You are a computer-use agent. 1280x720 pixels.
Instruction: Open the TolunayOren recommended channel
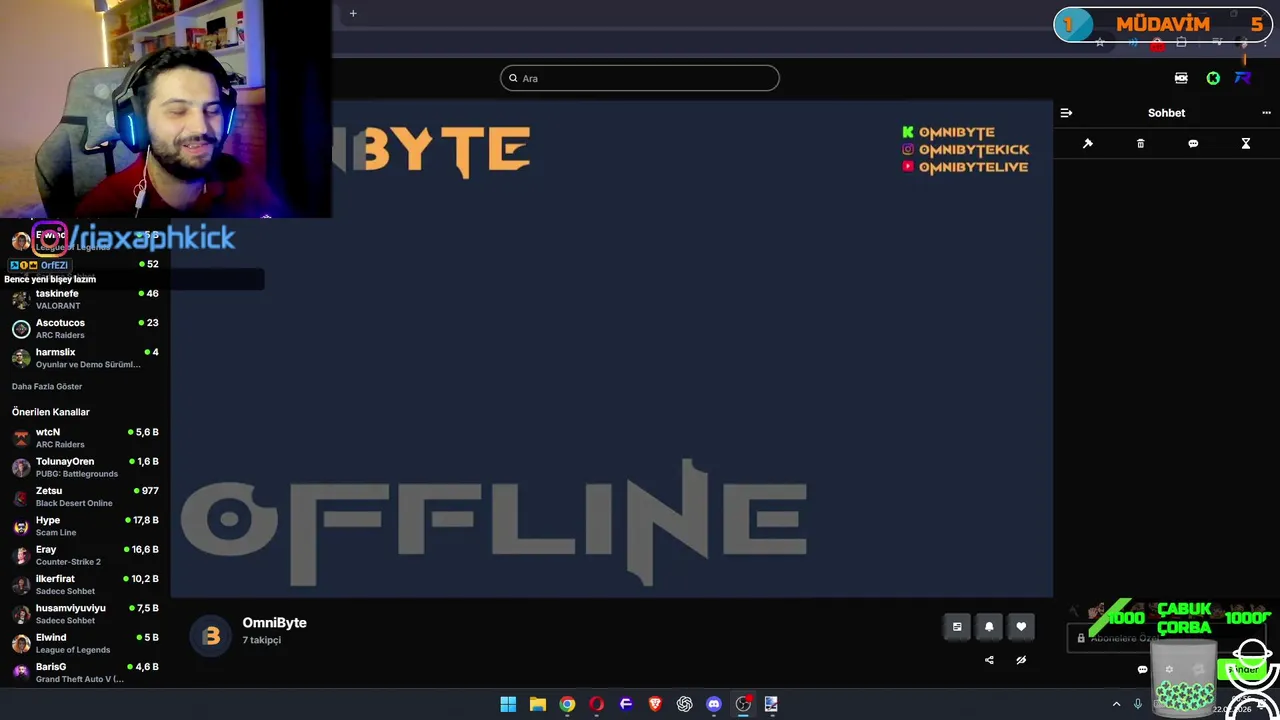click(85, 467)
